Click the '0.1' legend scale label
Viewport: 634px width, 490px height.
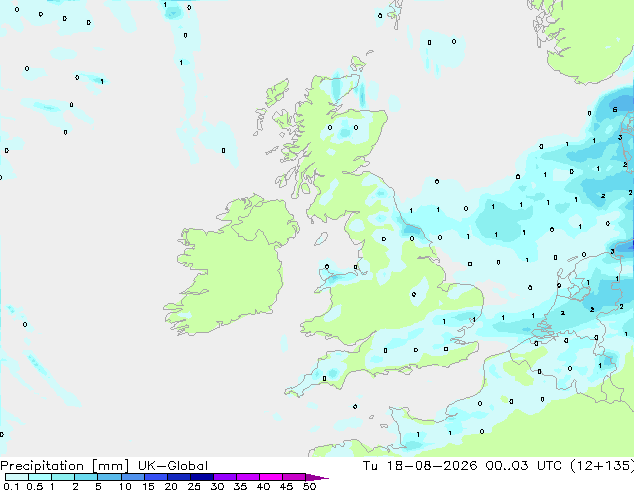click(x=11, y=486)
